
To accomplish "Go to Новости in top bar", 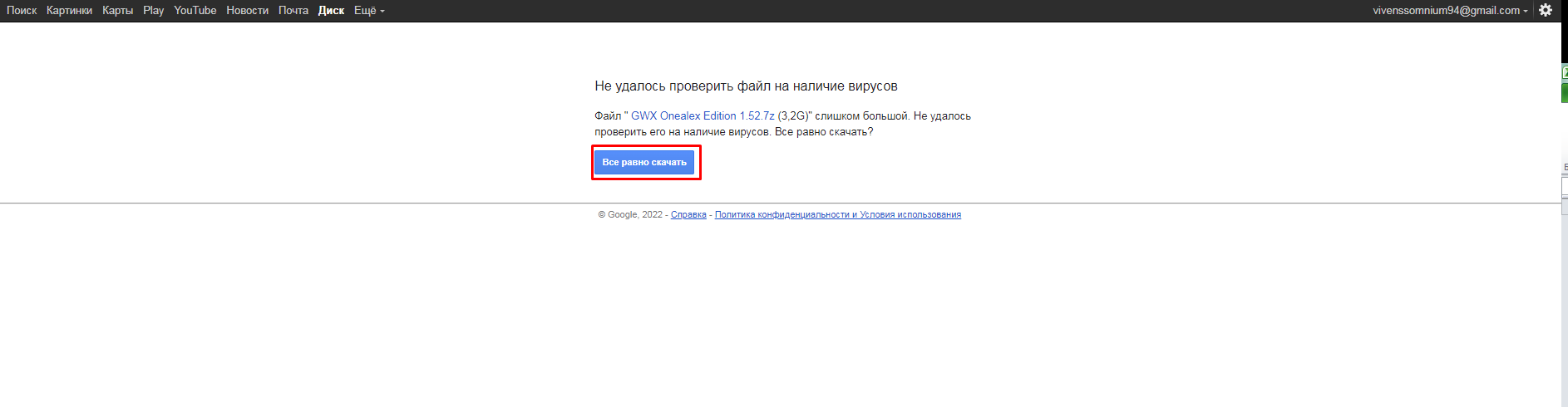I will 247,11.
